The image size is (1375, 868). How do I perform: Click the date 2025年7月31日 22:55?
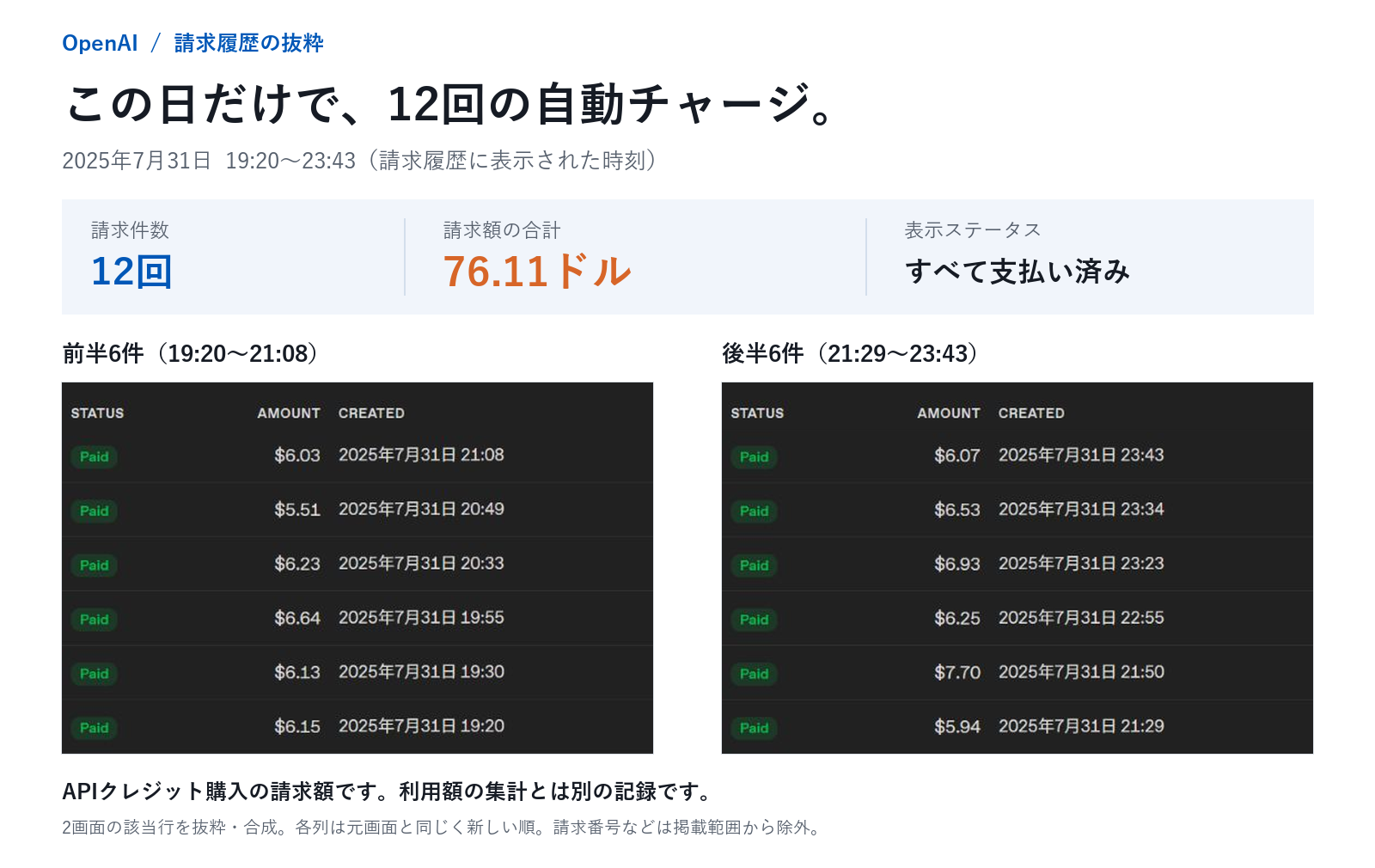(1081, 617)
